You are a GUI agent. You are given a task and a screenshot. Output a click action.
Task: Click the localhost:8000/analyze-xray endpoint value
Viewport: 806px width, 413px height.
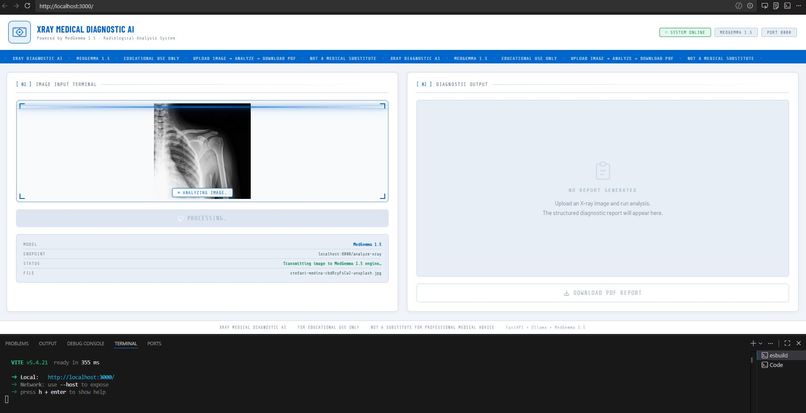(350, 254)
